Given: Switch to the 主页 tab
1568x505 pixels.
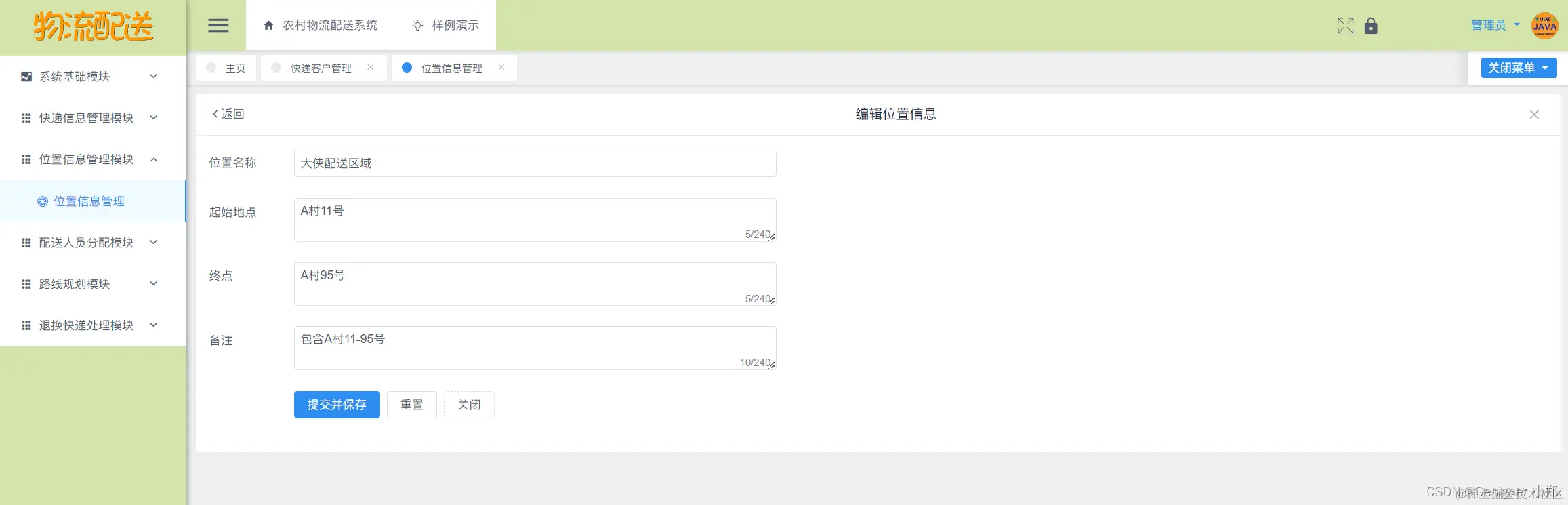Looking at the screenshot, I should click(226, 68).
